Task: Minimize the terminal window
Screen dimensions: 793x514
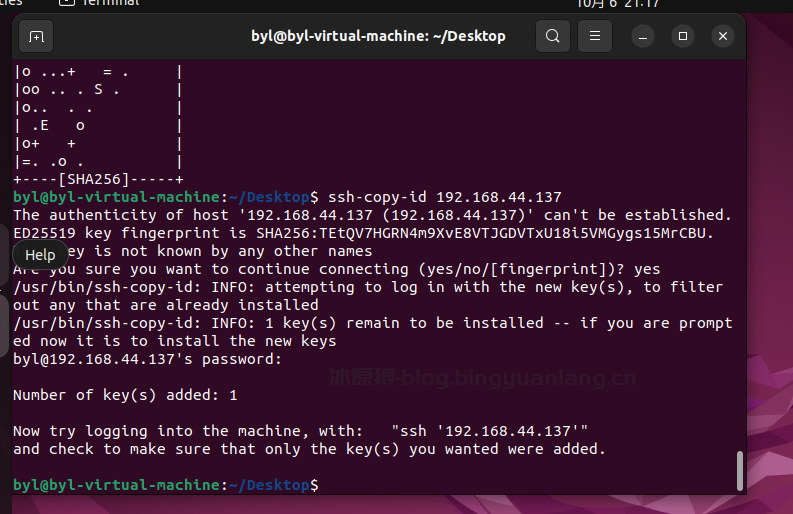Action: coord(642,37)
